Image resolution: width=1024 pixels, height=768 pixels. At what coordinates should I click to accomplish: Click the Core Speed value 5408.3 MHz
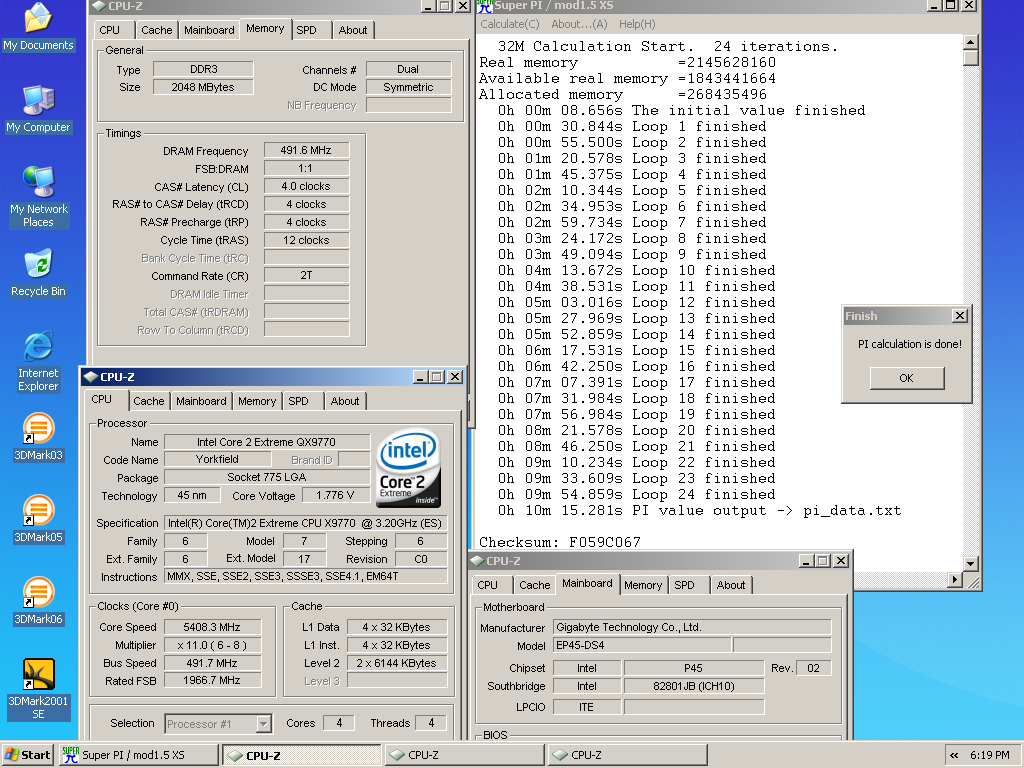click(x=212, y=627)
